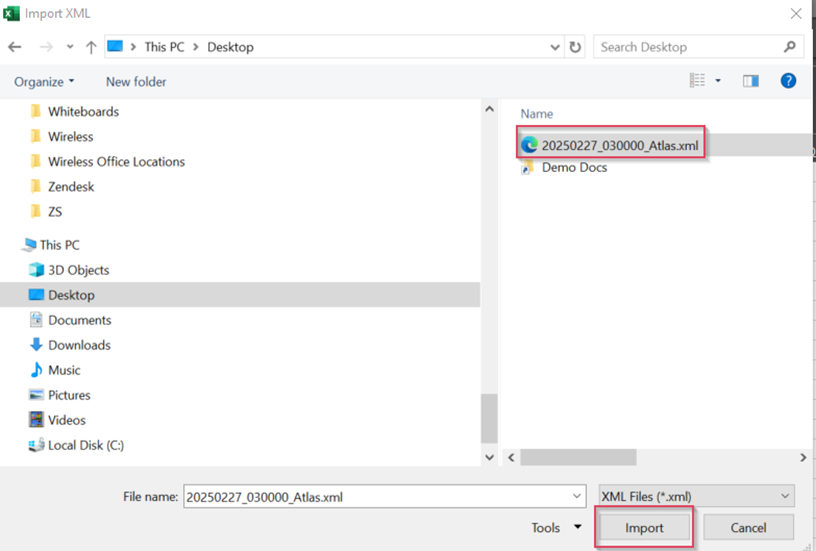Click the New folder command

click(x=136, y=81)
